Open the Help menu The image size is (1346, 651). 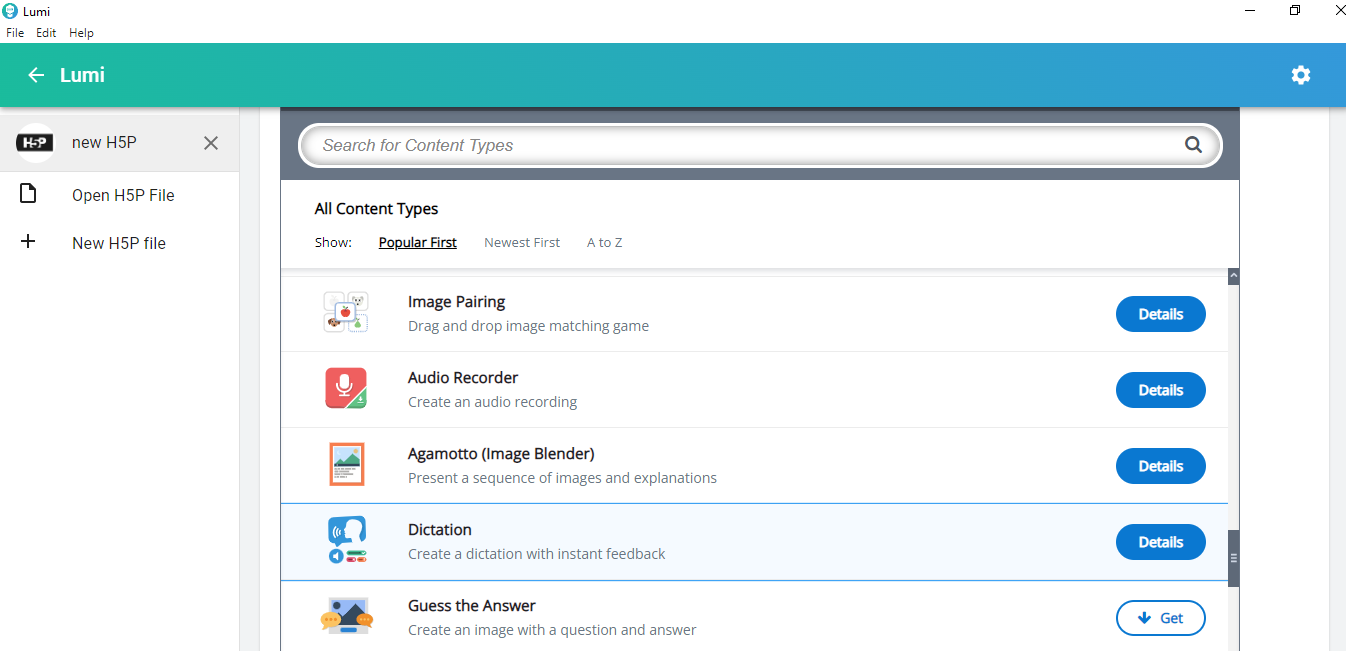pyautogui.click(x=81, y=33)
